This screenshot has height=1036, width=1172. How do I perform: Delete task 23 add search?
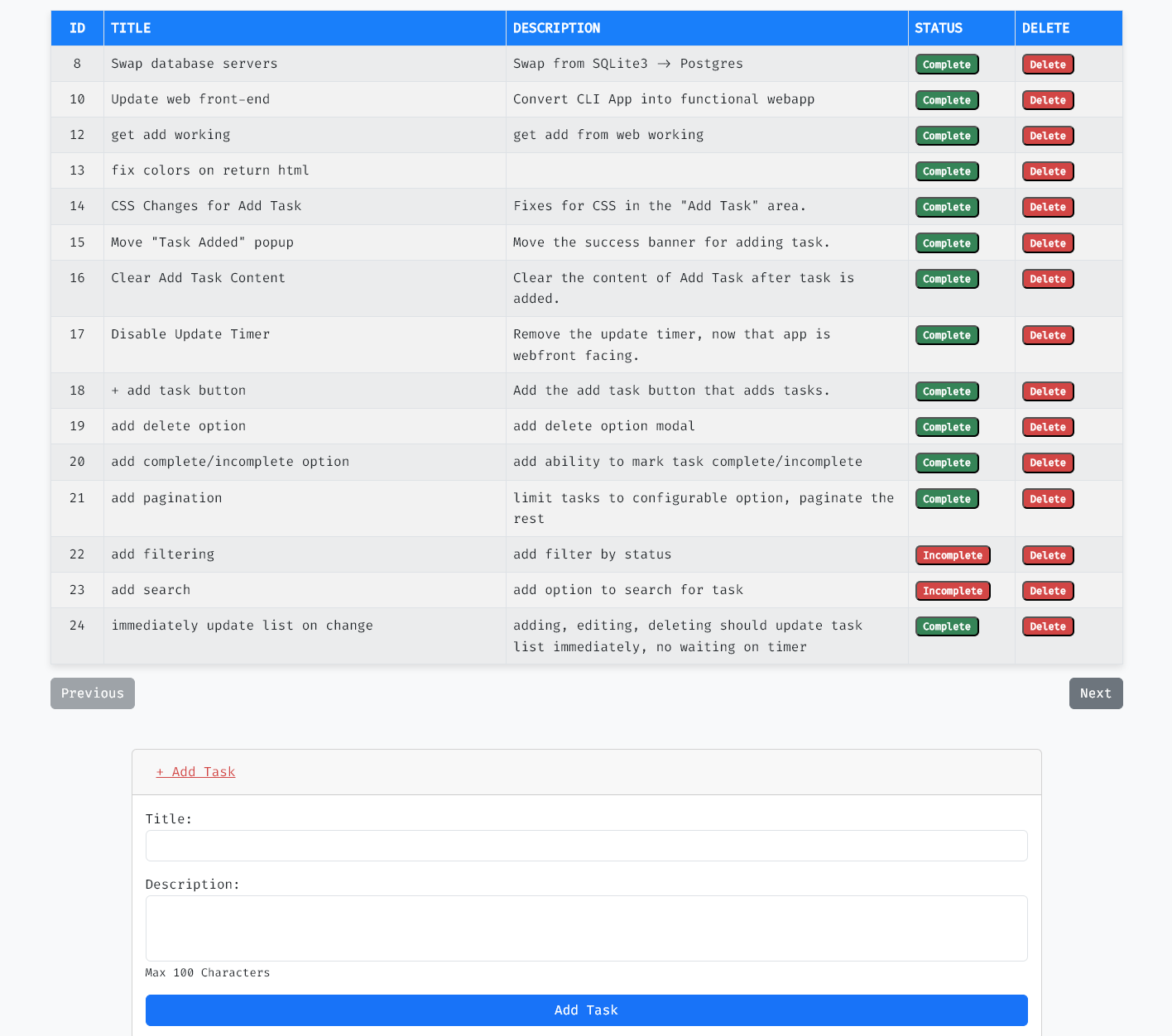(x=1048, y=591)
